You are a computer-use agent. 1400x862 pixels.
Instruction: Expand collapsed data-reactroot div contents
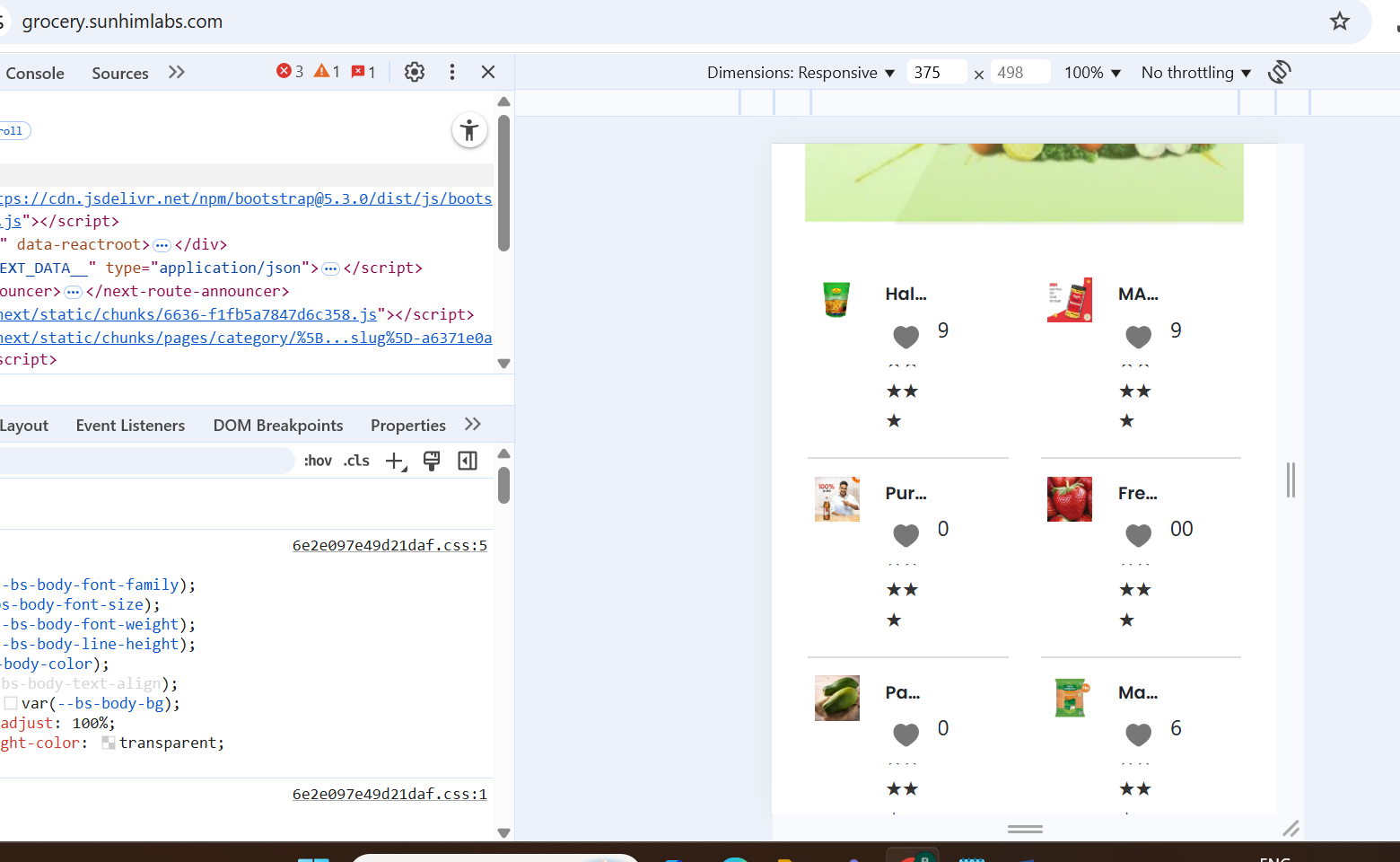162,245
